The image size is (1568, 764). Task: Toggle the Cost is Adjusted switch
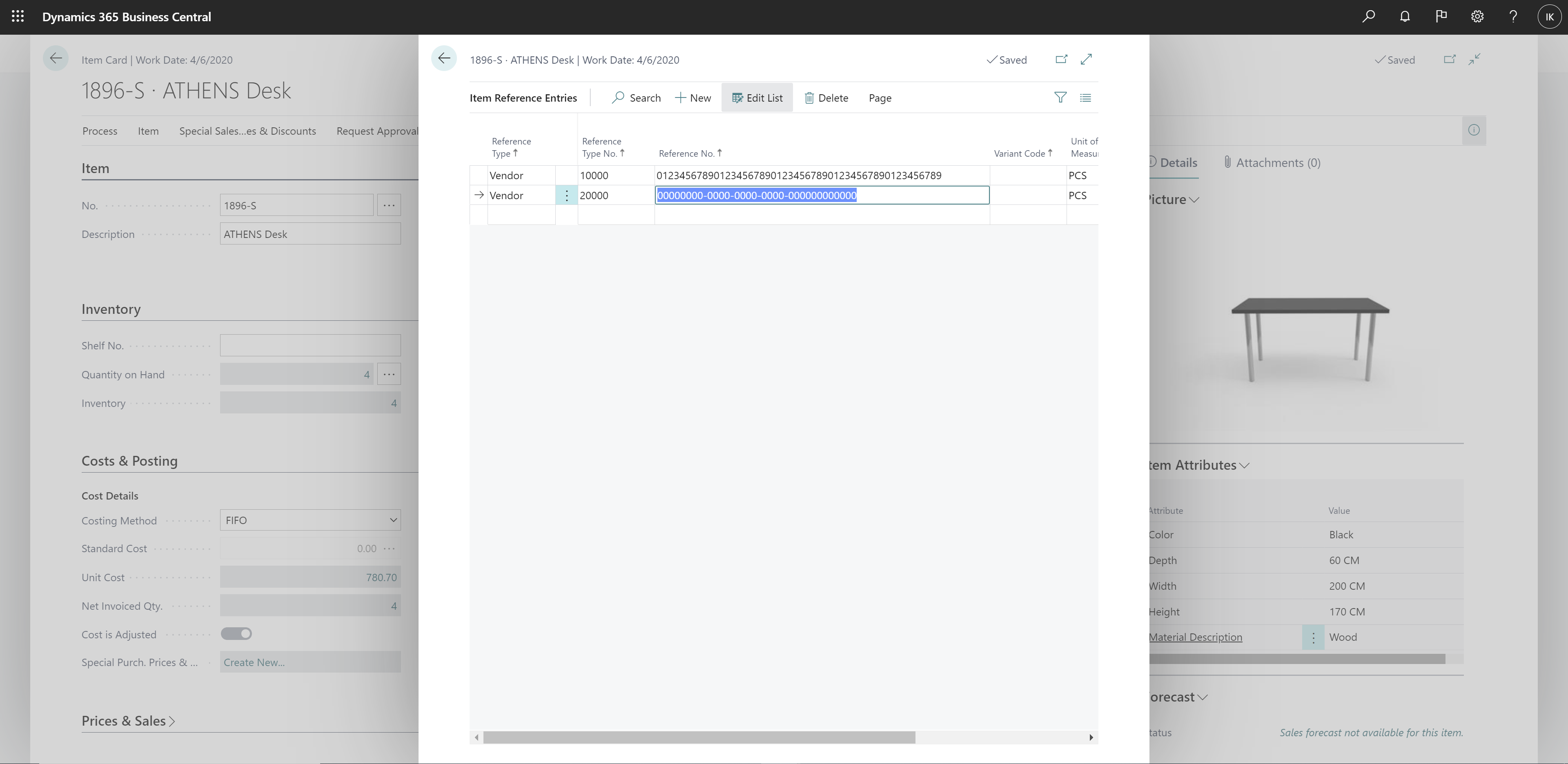pyautogui.click(x=236, y=633)
